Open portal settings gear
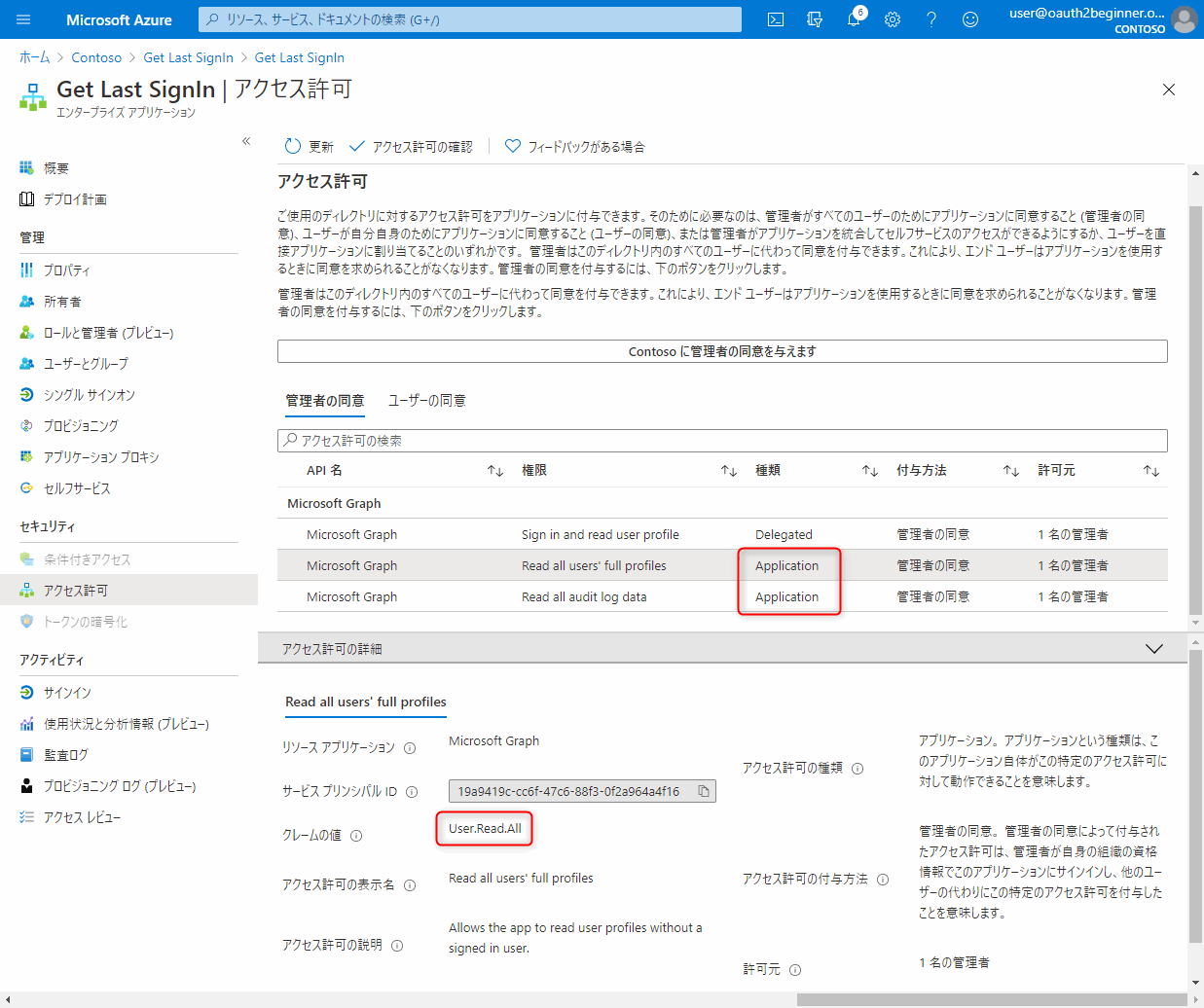 point(893,19)
